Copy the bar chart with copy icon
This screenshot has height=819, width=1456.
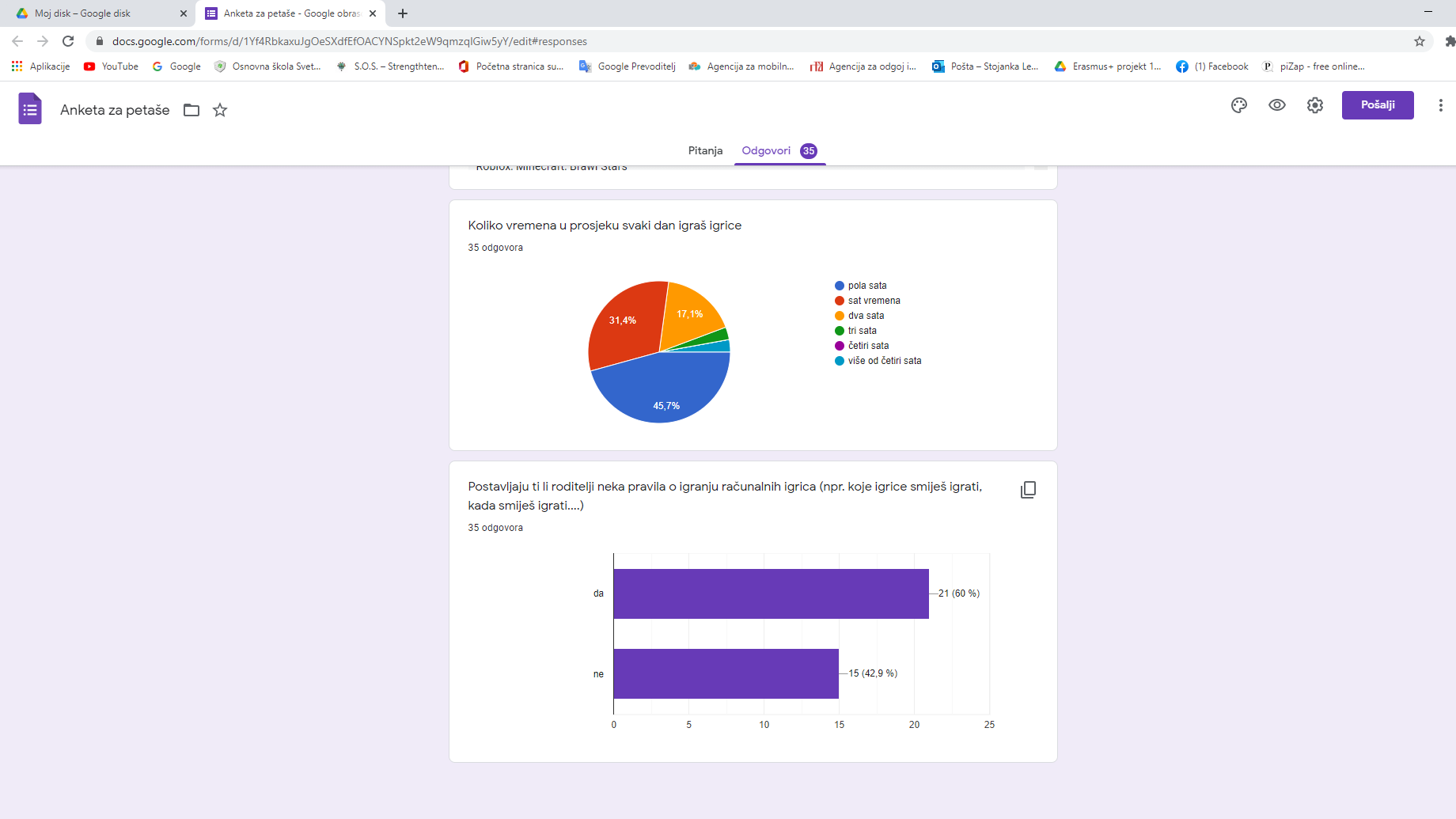tap(1028, 490)
